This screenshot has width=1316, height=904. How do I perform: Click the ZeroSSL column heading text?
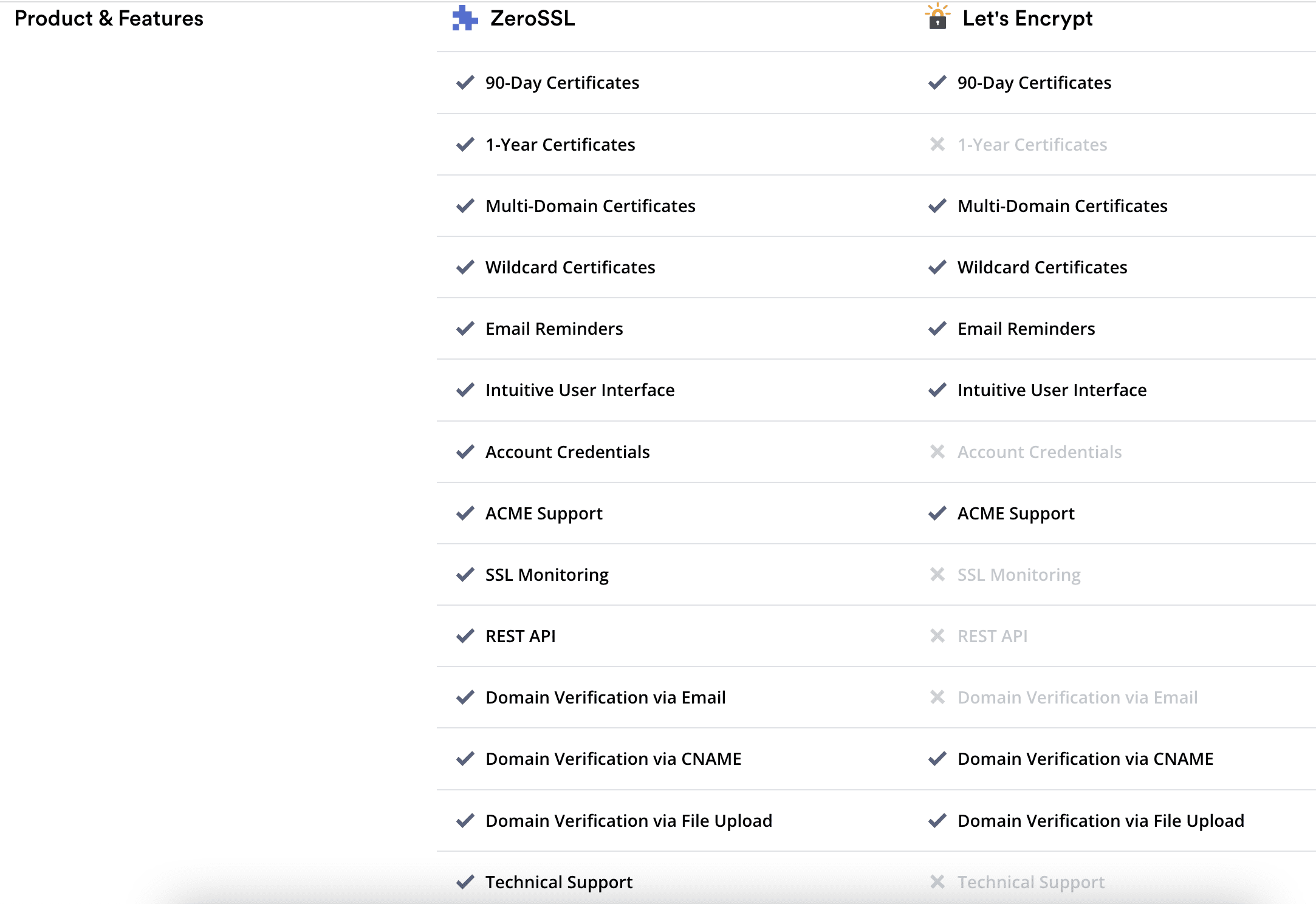[532, 18]
